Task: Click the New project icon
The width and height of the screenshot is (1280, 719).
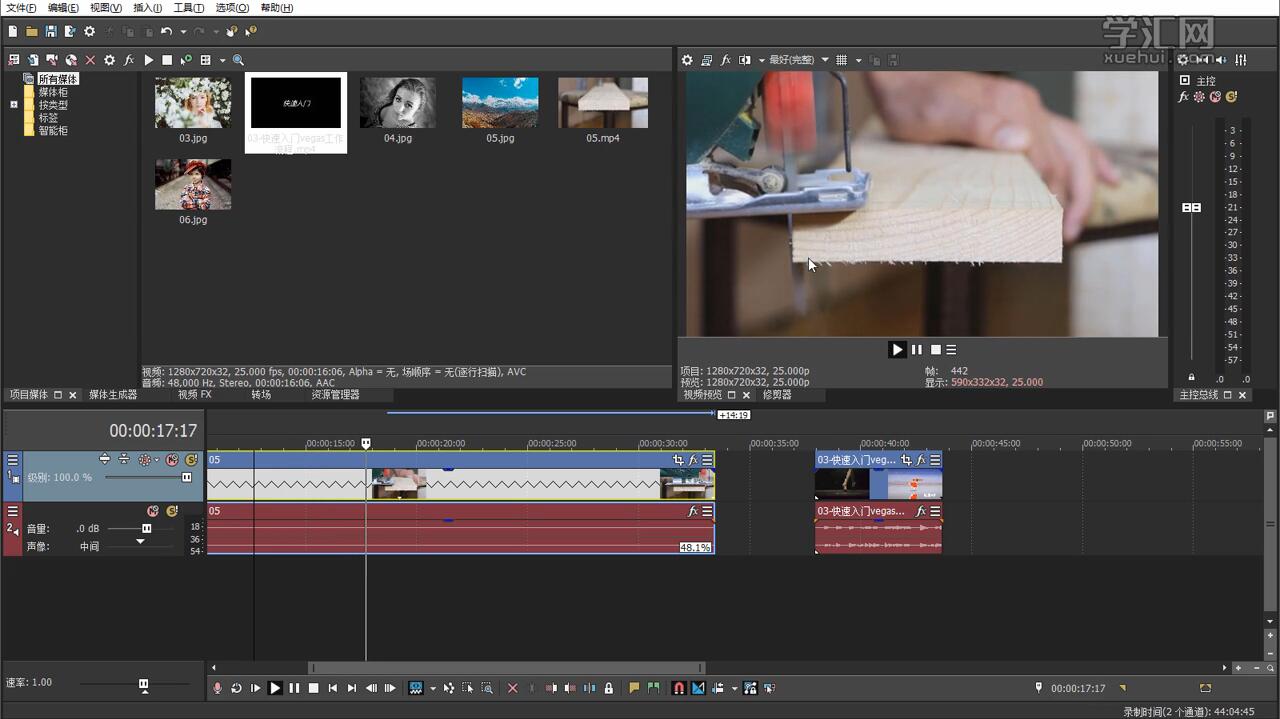Action: click(x=13, y=32)
